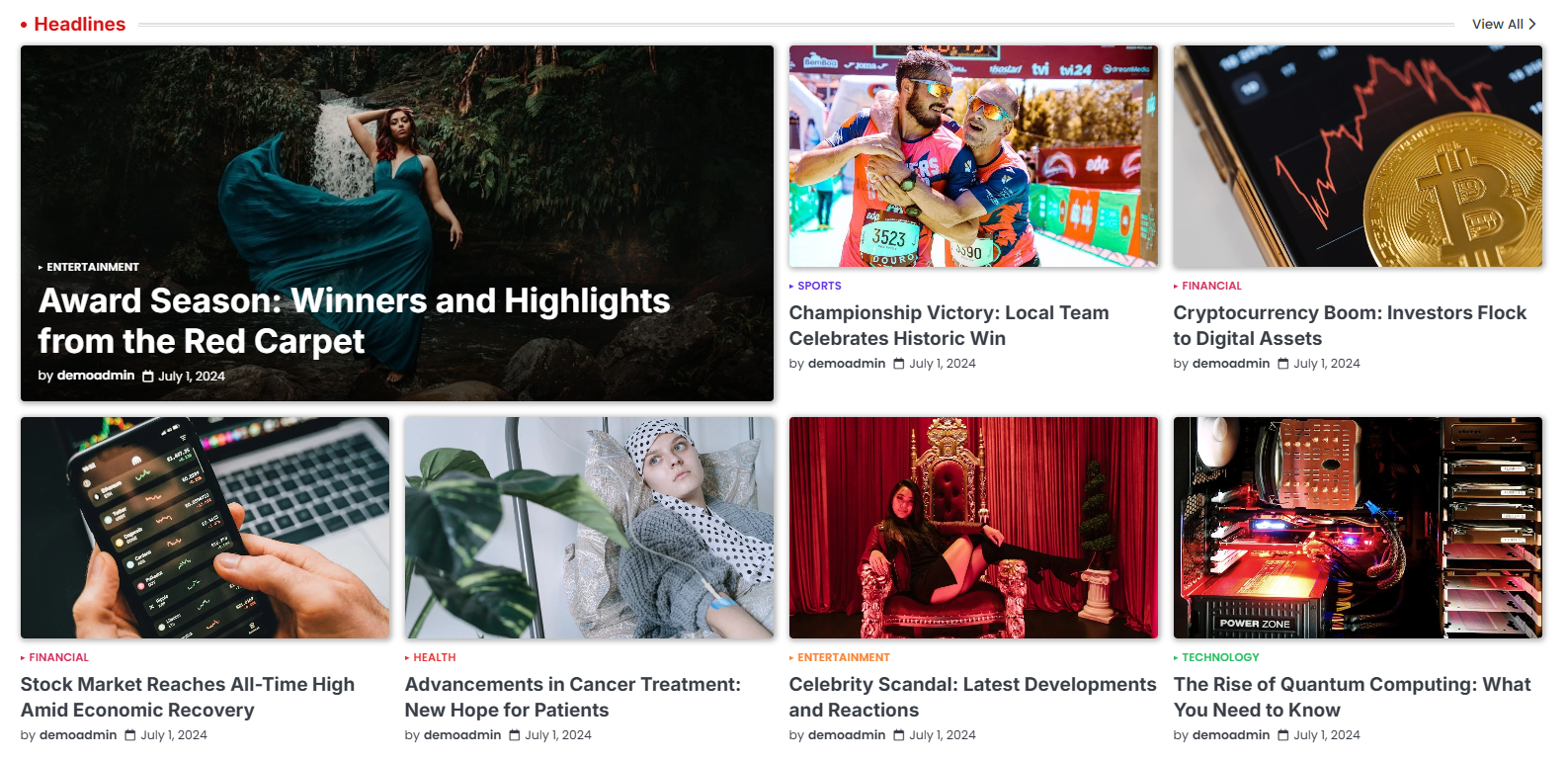Select FINANCIAL tag above Stock Market article

coord(58,657)
